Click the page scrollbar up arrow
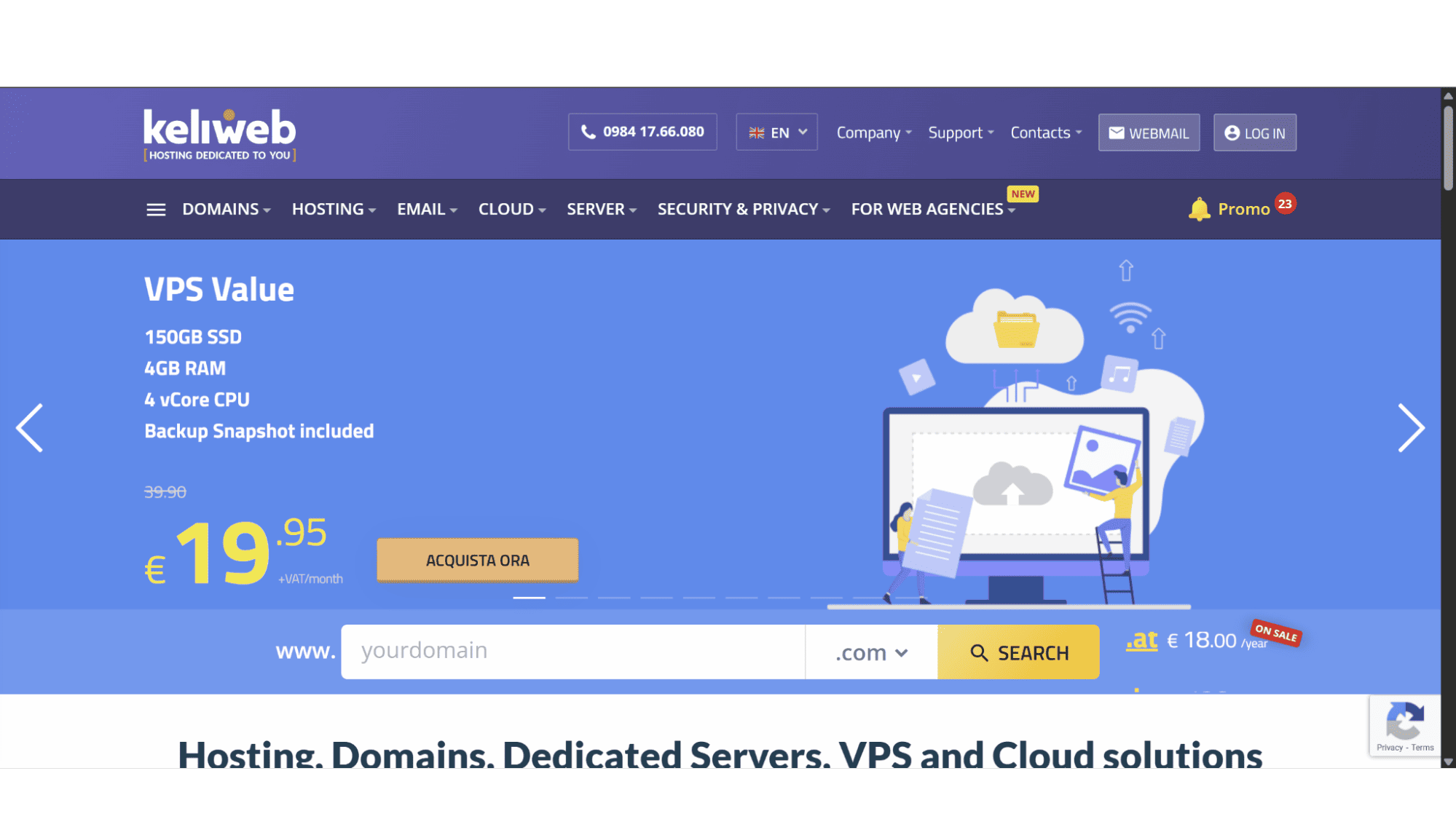 click(1448, 96)
